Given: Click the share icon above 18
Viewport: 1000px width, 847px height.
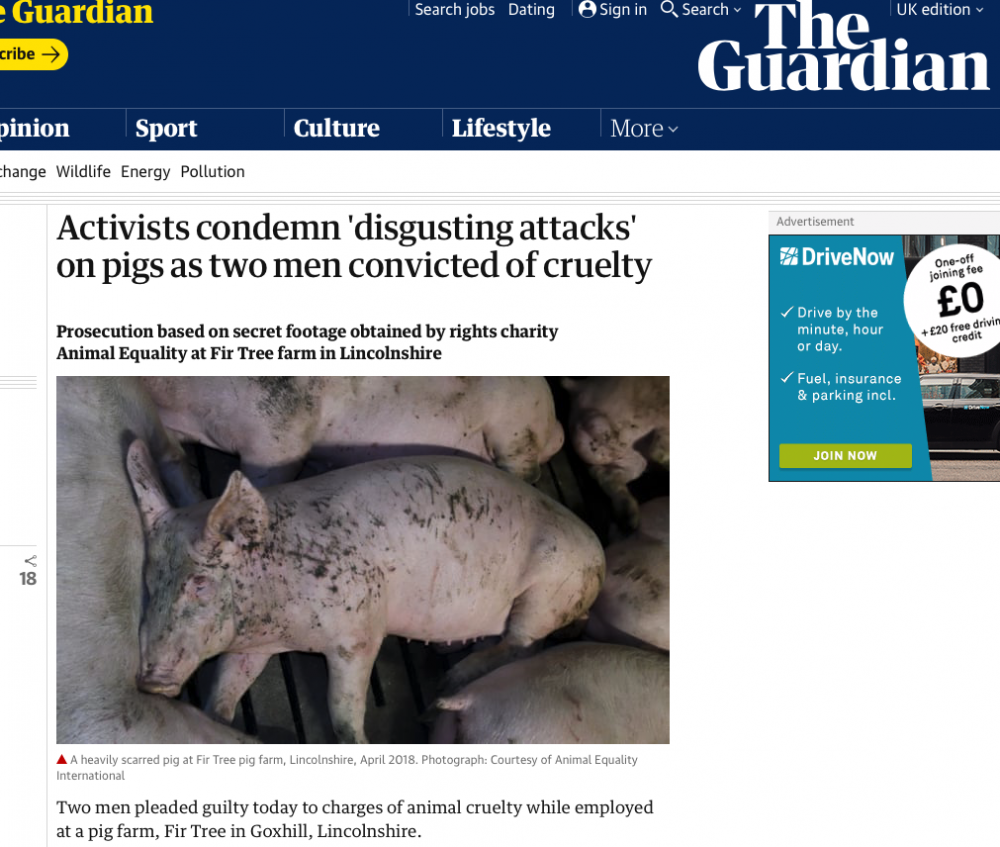Looking at the screenshot, I should coord(30,561).
